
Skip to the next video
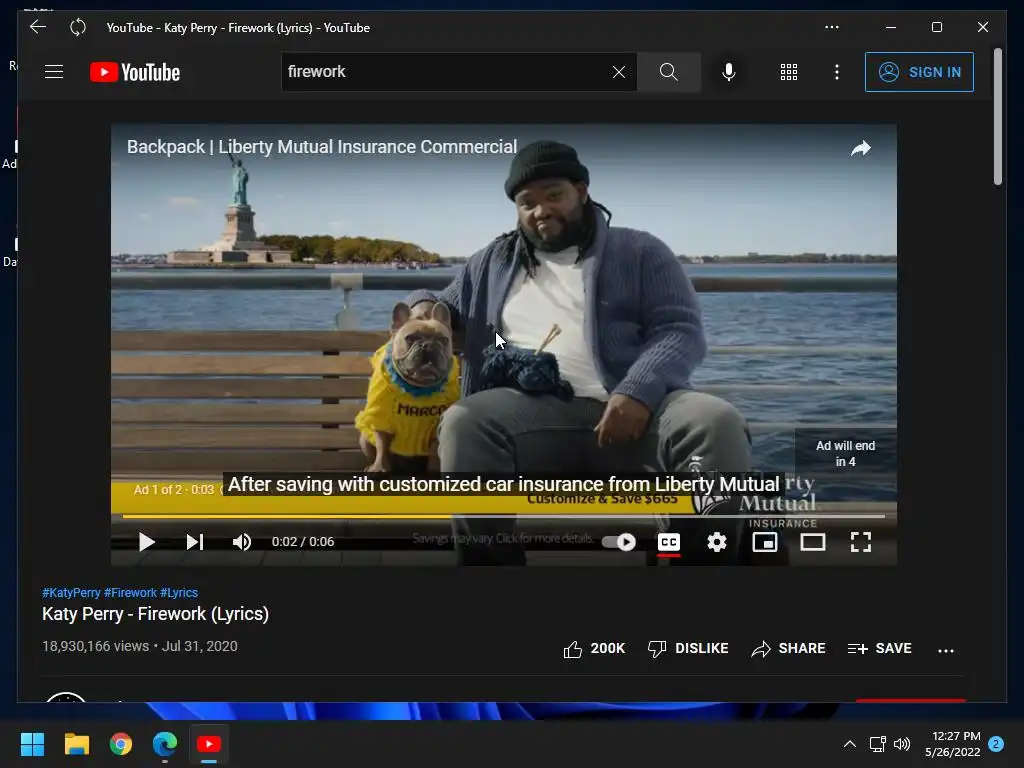point(195,542)
